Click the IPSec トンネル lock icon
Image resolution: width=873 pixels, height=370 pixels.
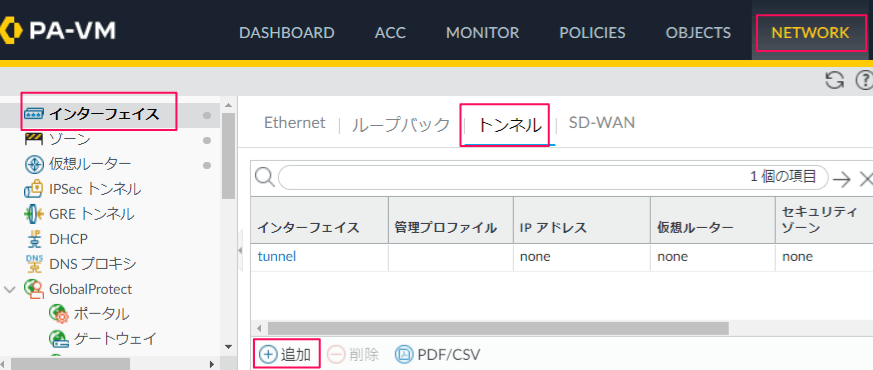coord(33,189)
